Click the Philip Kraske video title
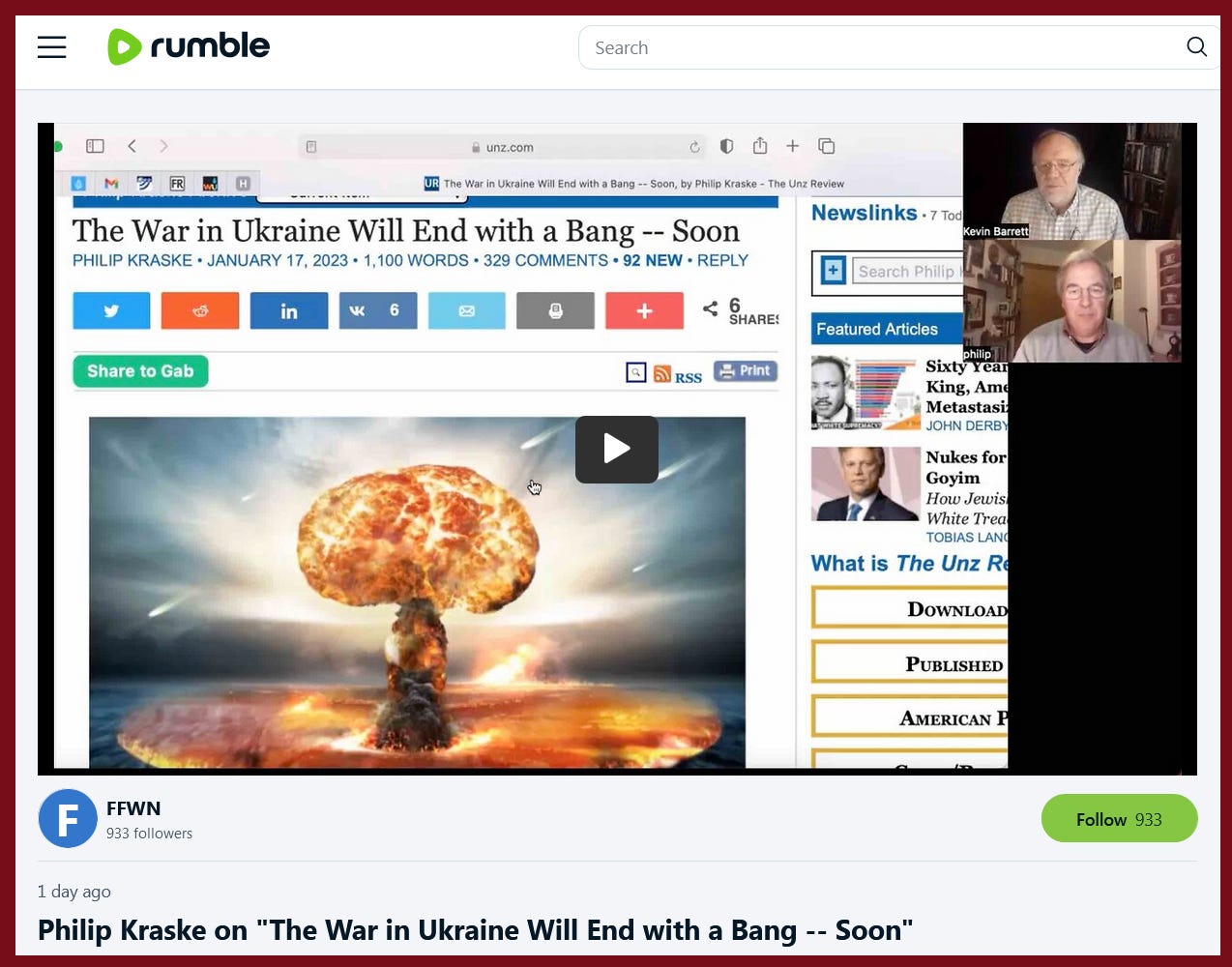Screen dimensions: 1232x967 pos(475,930)
